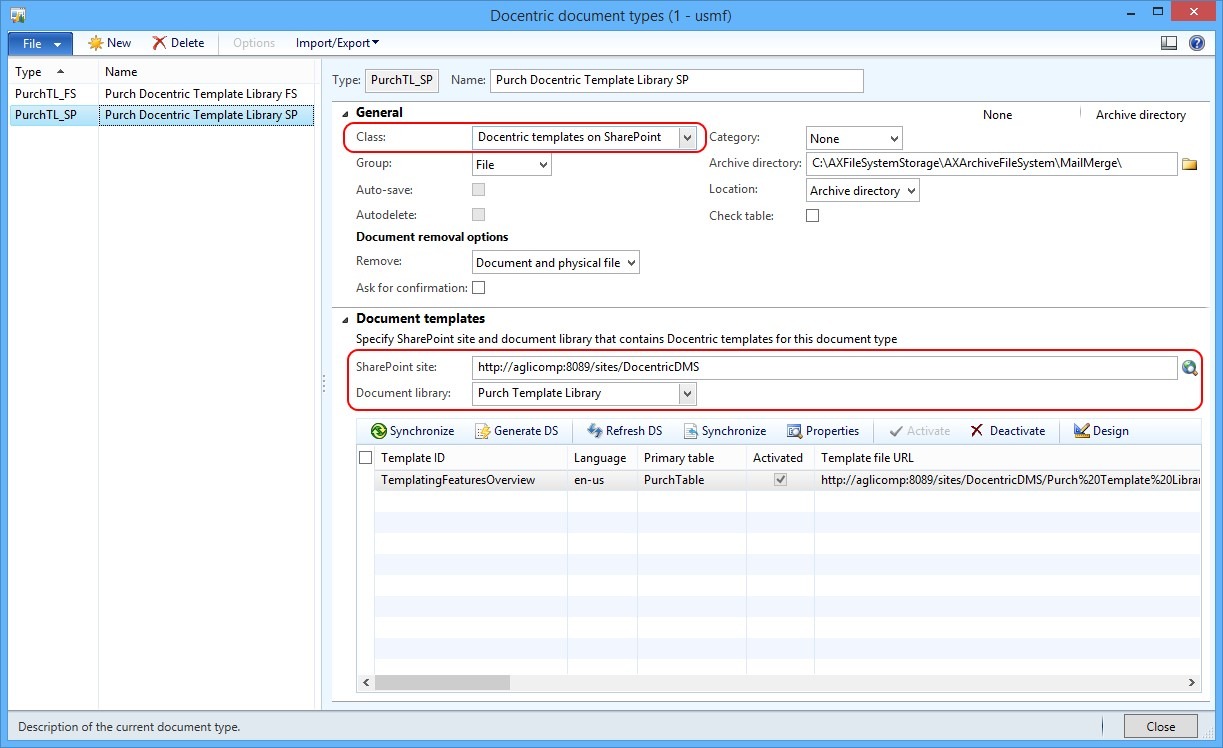Click the splitter handle between list and details
The height and width of the screenshot is (748, 1223).
click(x=324, y=384)
